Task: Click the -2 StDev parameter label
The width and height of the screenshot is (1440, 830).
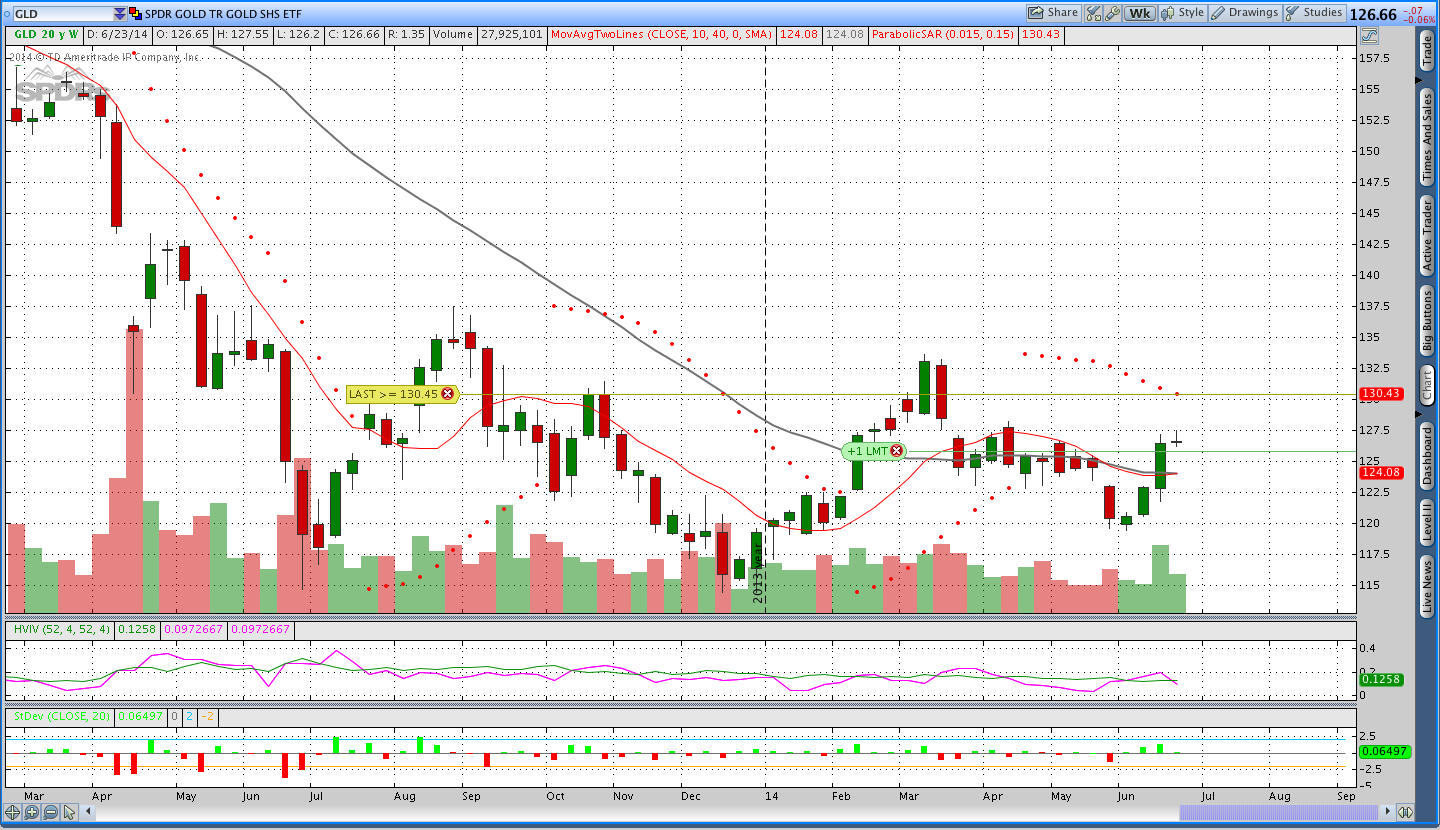Action: tap(207, 716)
